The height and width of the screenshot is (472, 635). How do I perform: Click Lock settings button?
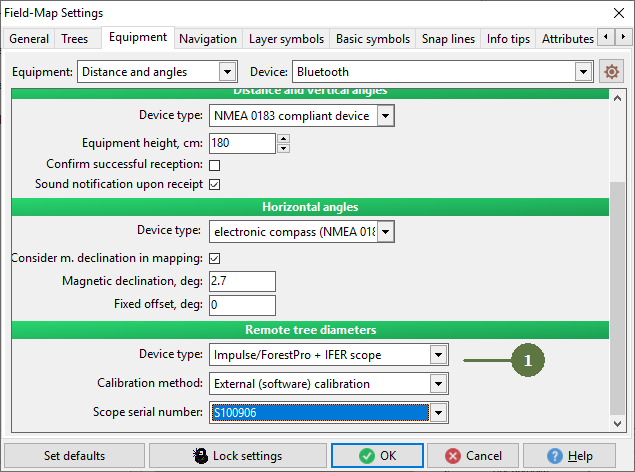click(x=238, y=456)
